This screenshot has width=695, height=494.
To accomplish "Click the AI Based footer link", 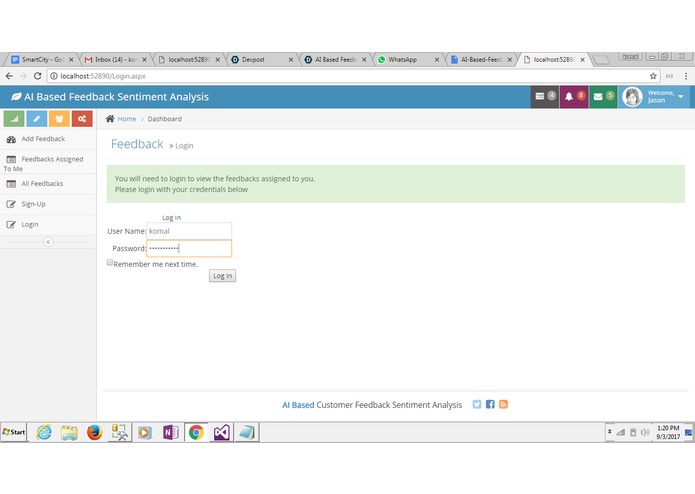I will pos(298,405).
